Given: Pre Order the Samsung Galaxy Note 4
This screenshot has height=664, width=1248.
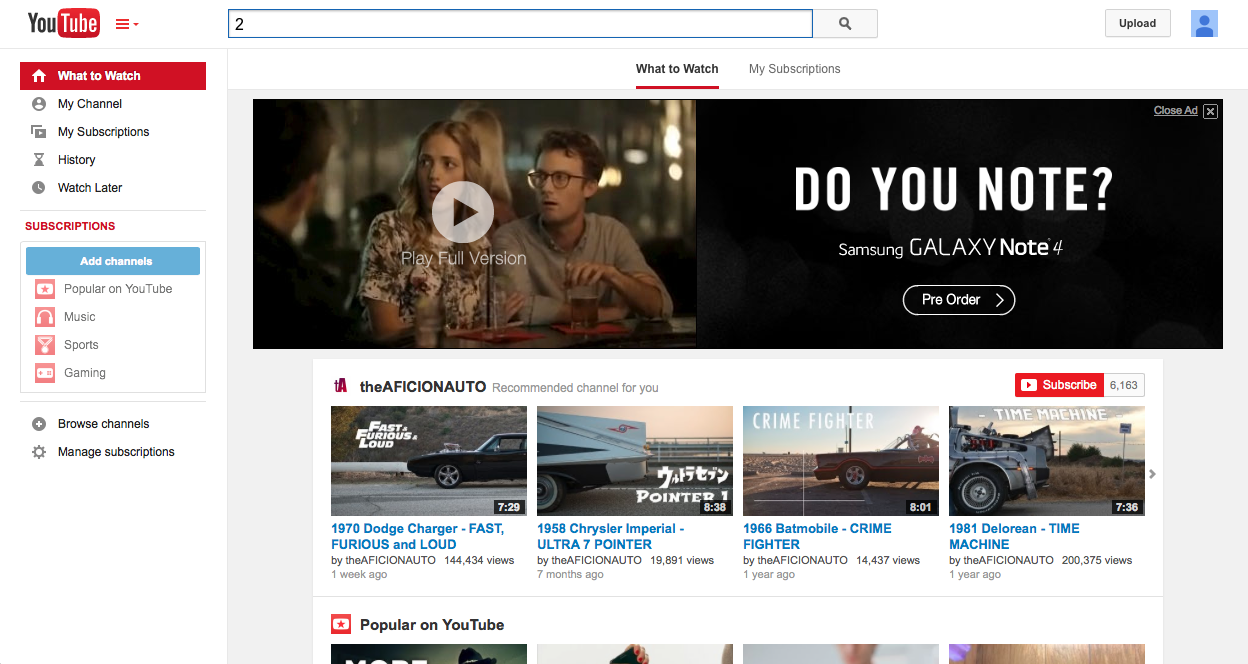Looking at the screenshot, I should [x=958, y=299].
